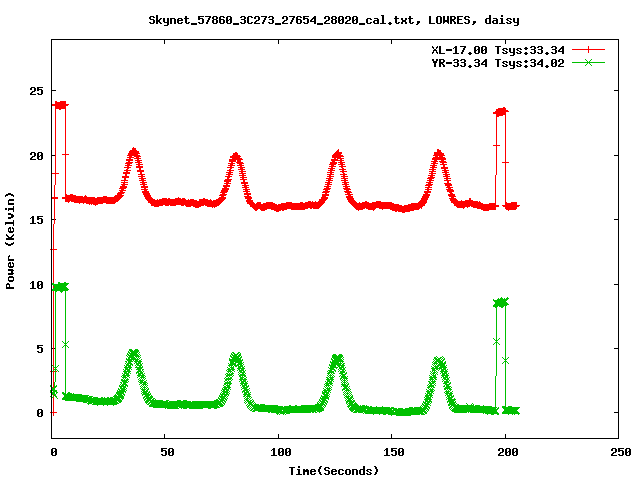Click x-axis tick label 50
This screenshot has height=480, width=640.
coord(167,452)
